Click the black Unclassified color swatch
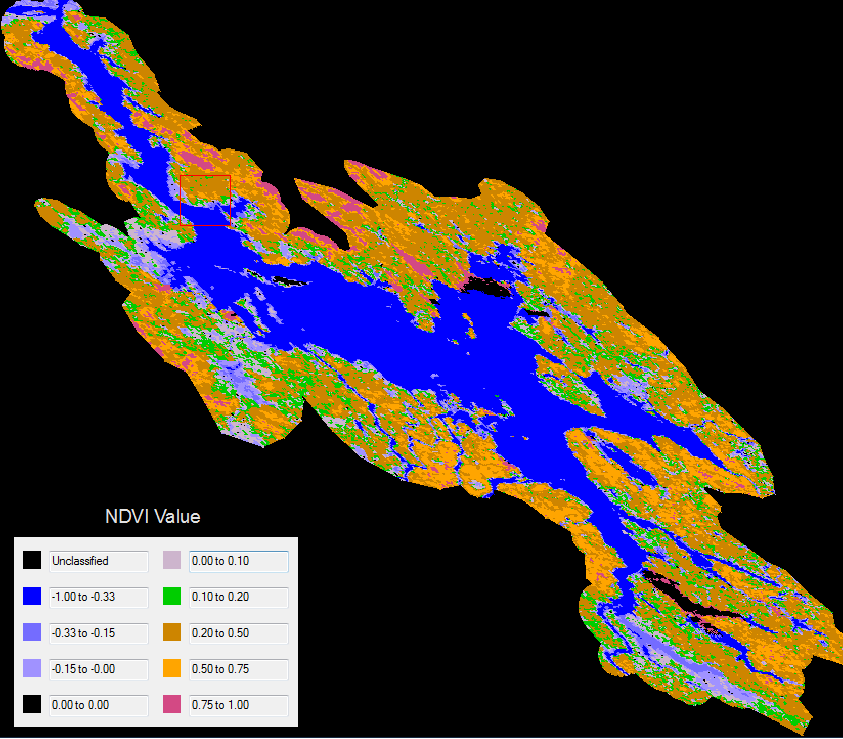 [x=32, y=560]
